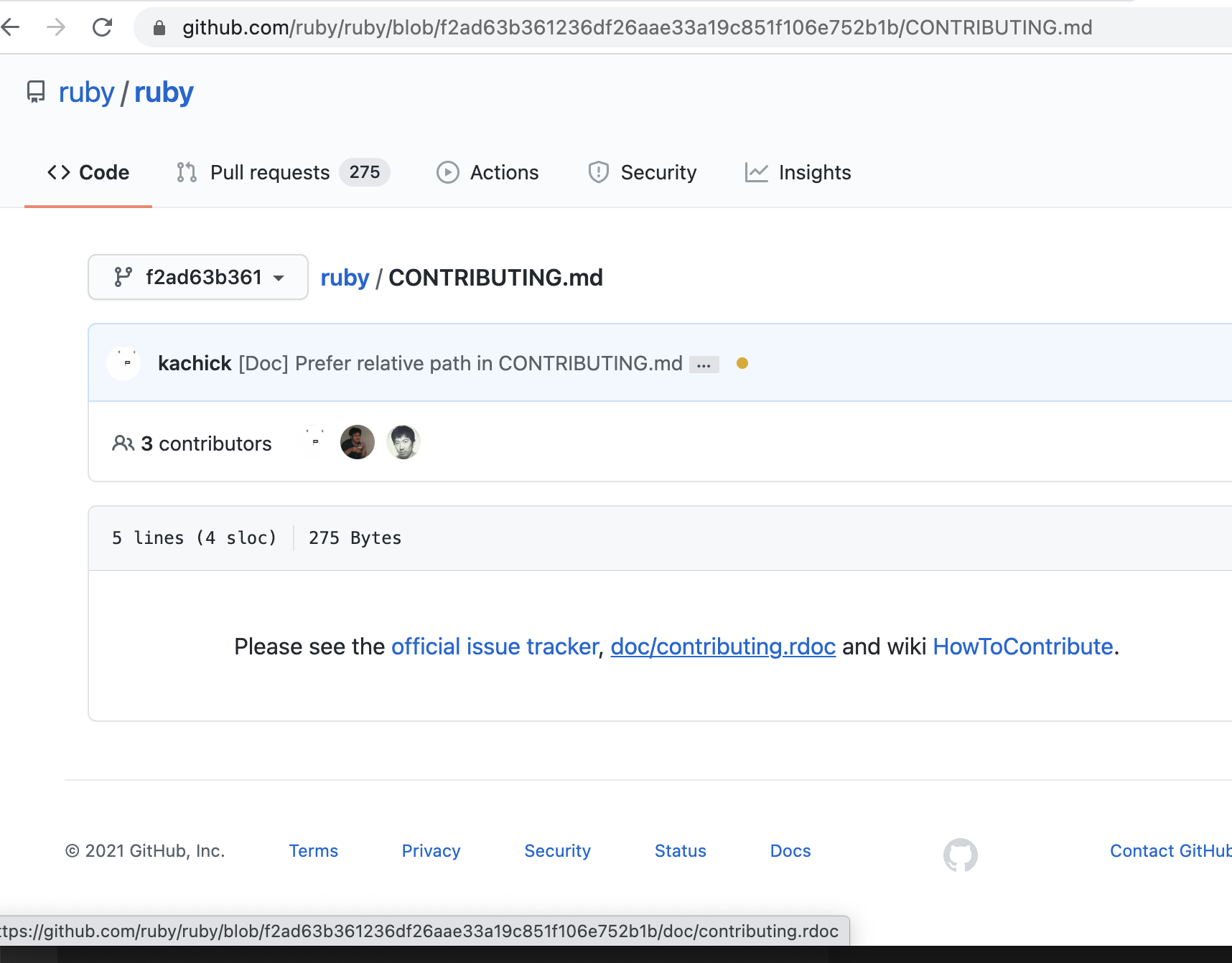The height and width of the screenshot is (963, 1232).
Task: Click the CONTRIBUTING.md file name heading
Action: pos(496,278)
